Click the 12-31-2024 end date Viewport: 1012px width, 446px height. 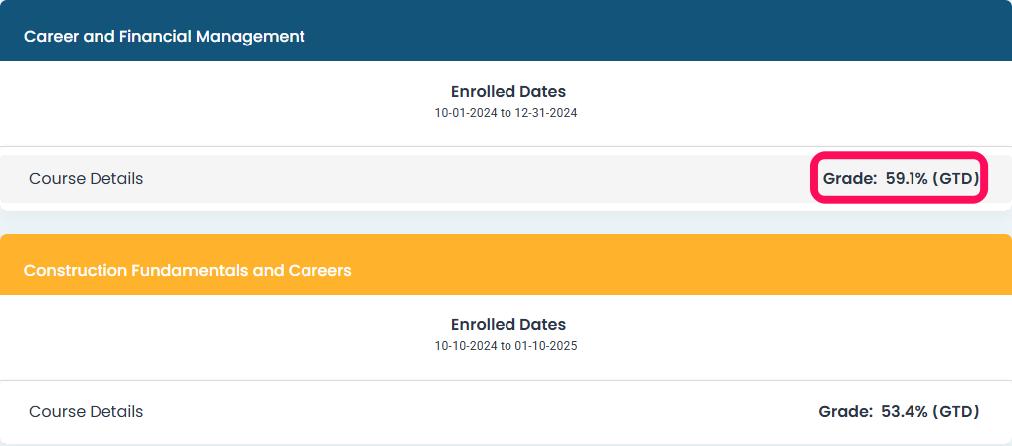(x=546, y=113)
